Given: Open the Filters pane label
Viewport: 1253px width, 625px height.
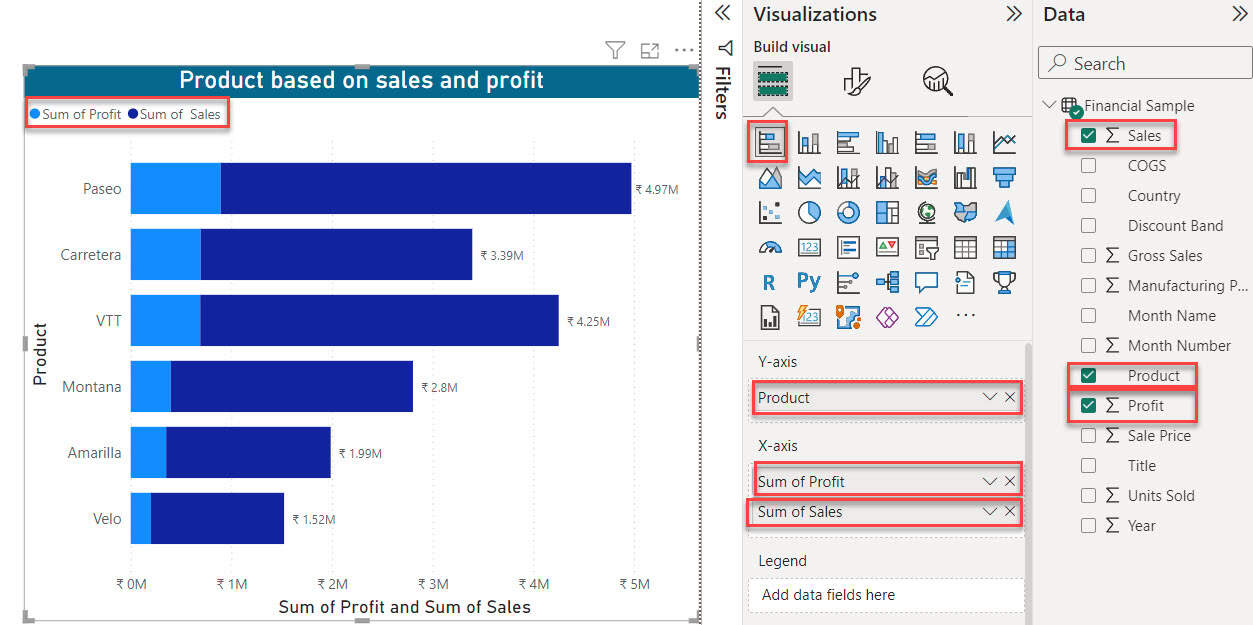Looking at the screenshot, I should [x=723, y=93].
